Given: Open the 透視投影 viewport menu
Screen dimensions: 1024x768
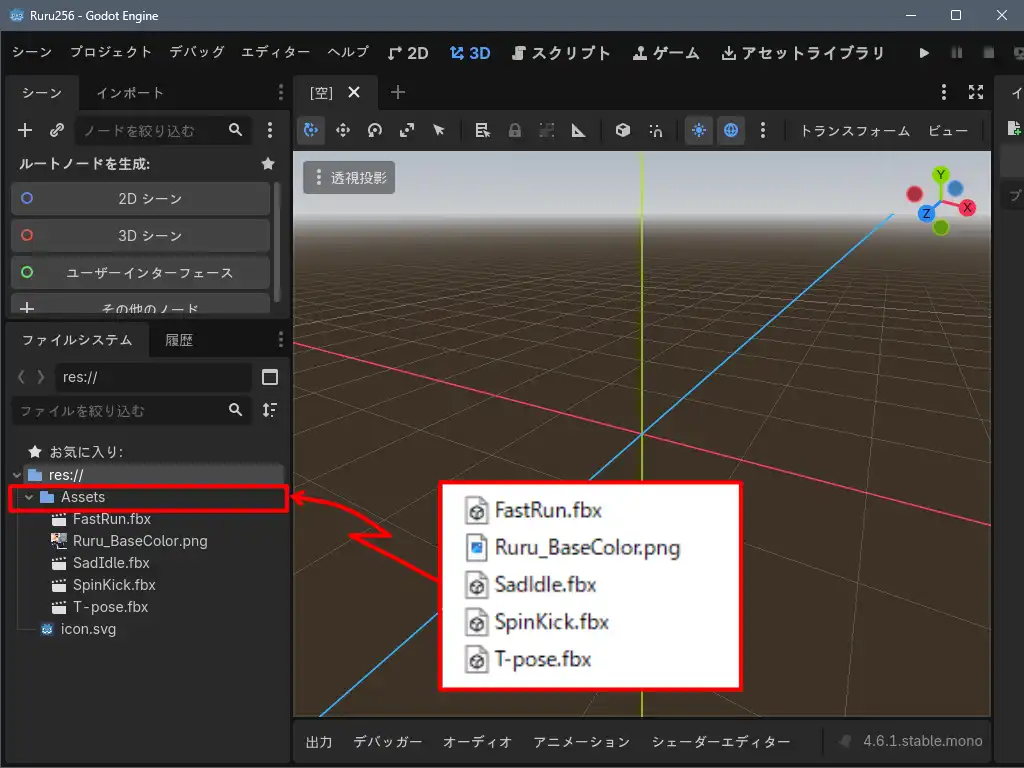Looking at the screenshot, I should pyautogui.click(x=349, y=178).
